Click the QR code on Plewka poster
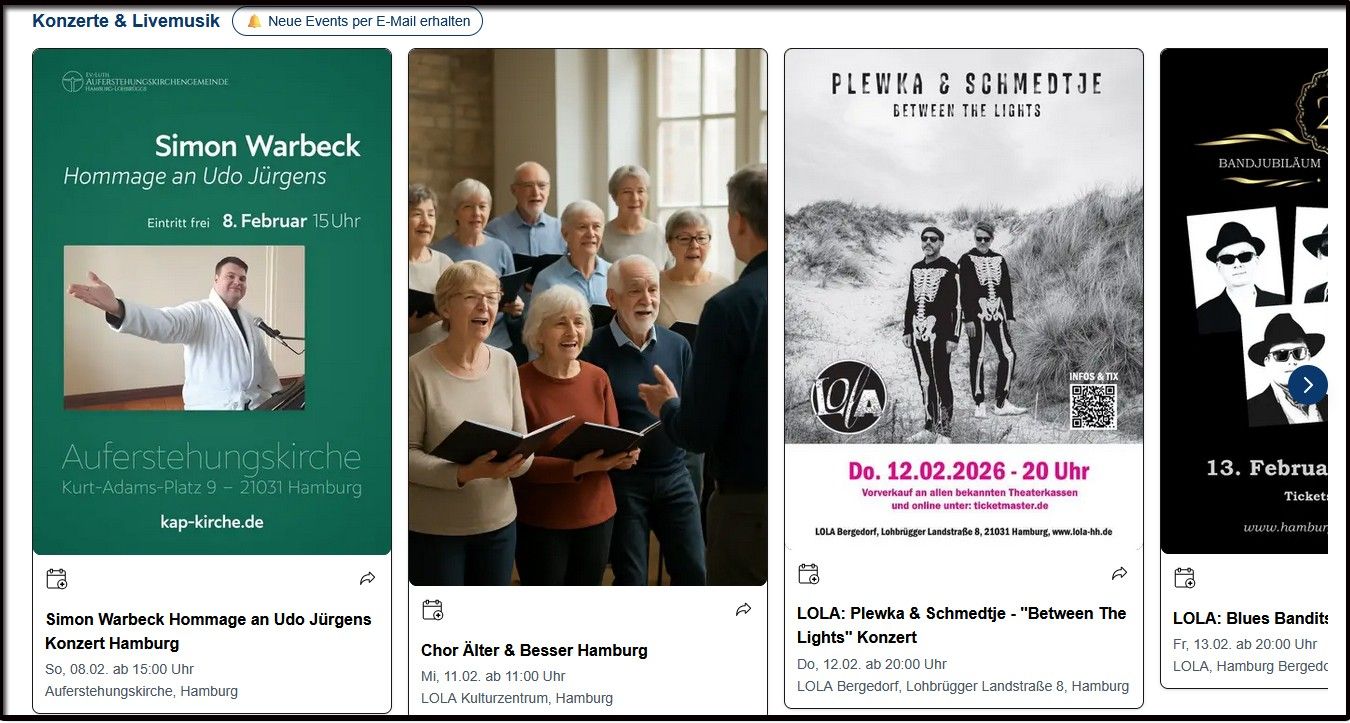 [x=1093, y=406]
